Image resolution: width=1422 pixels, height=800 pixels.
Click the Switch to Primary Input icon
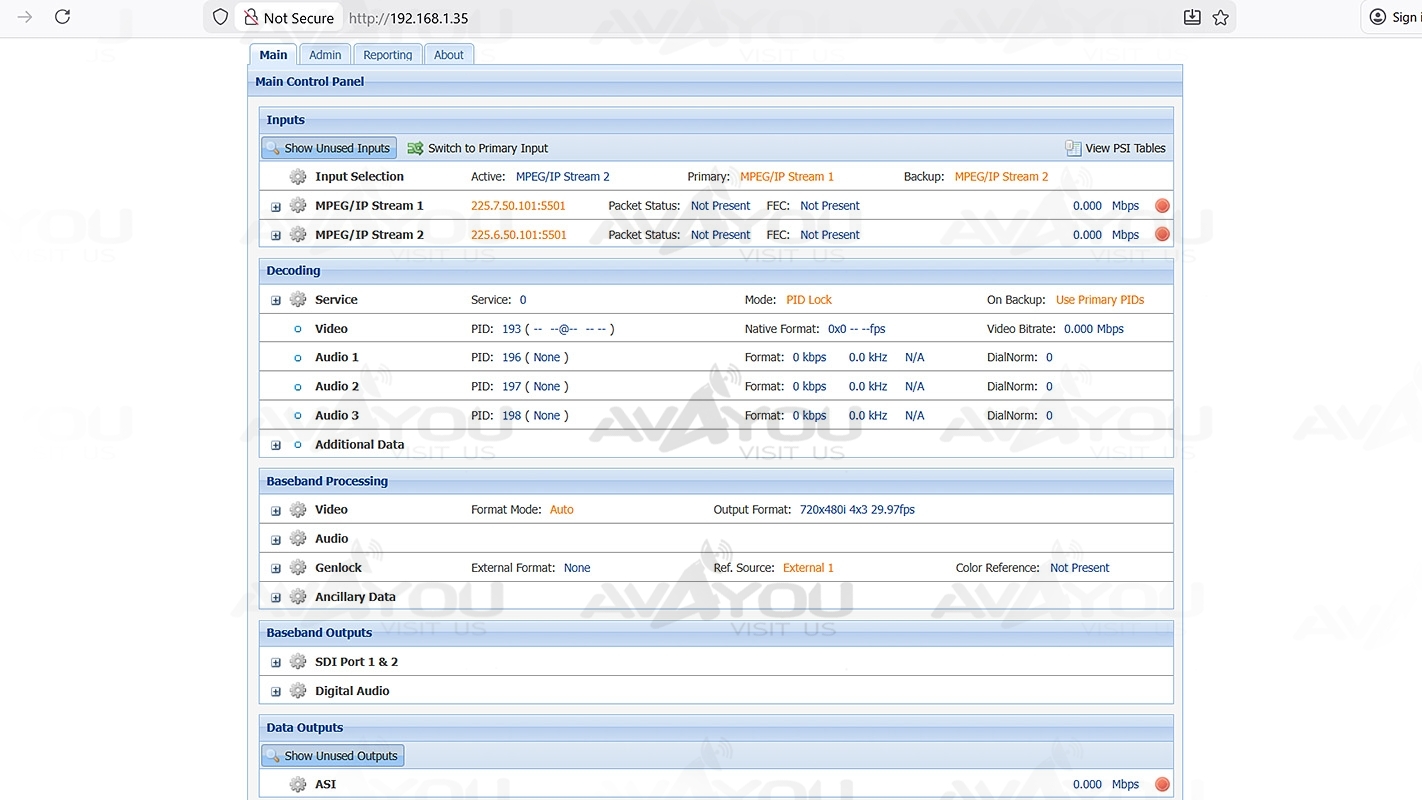415,148
